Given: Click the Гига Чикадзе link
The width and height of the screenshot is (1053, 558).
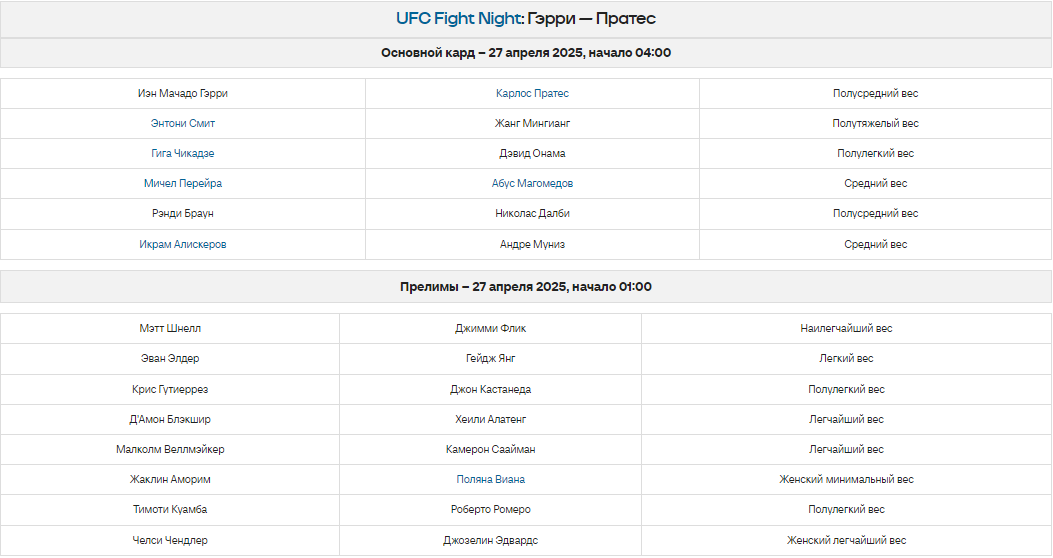Looking at the screenshot, I should point(183,153).
